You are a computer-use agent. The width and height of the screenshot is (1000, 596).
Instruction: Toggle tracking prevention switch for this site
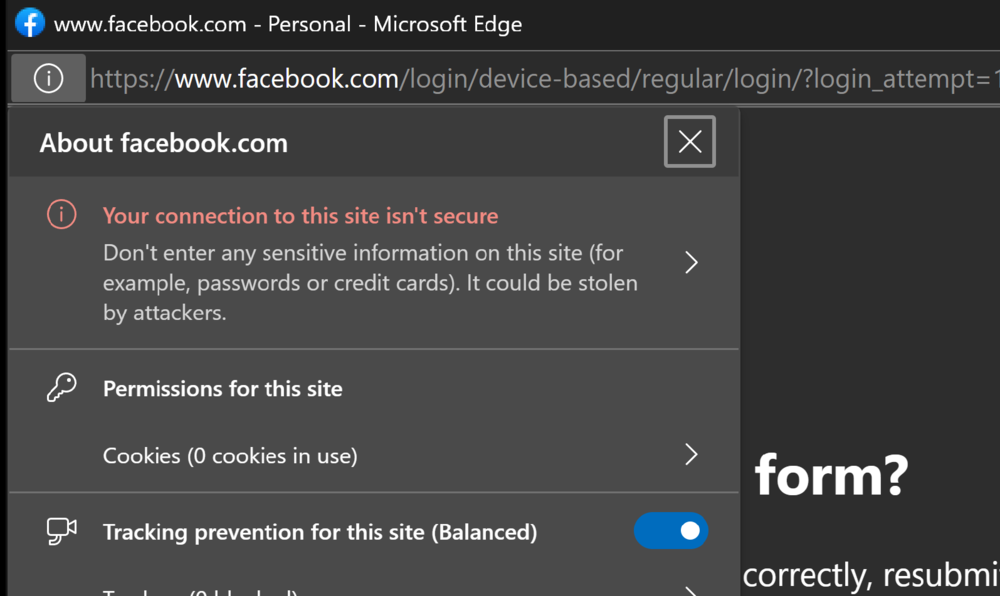coord(670,531)
